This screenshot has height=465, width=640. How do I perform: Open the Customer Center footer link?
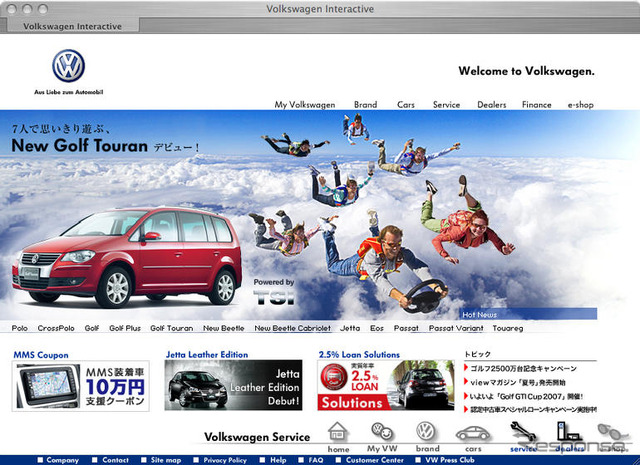(x=375, y=460)
